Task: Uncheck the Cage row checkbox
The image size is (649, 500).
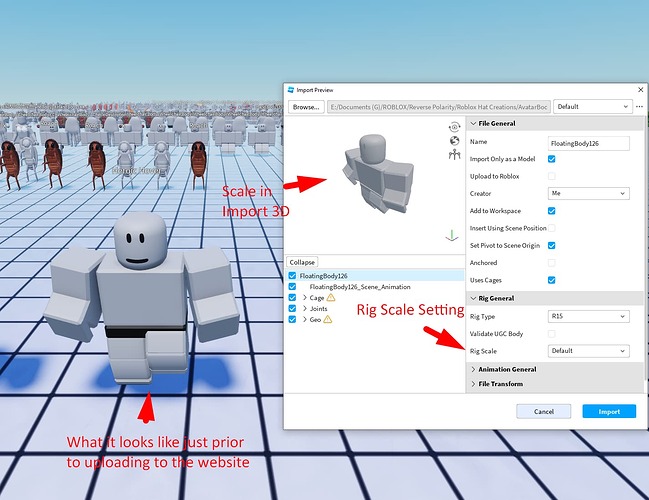Action: [292, 298]
